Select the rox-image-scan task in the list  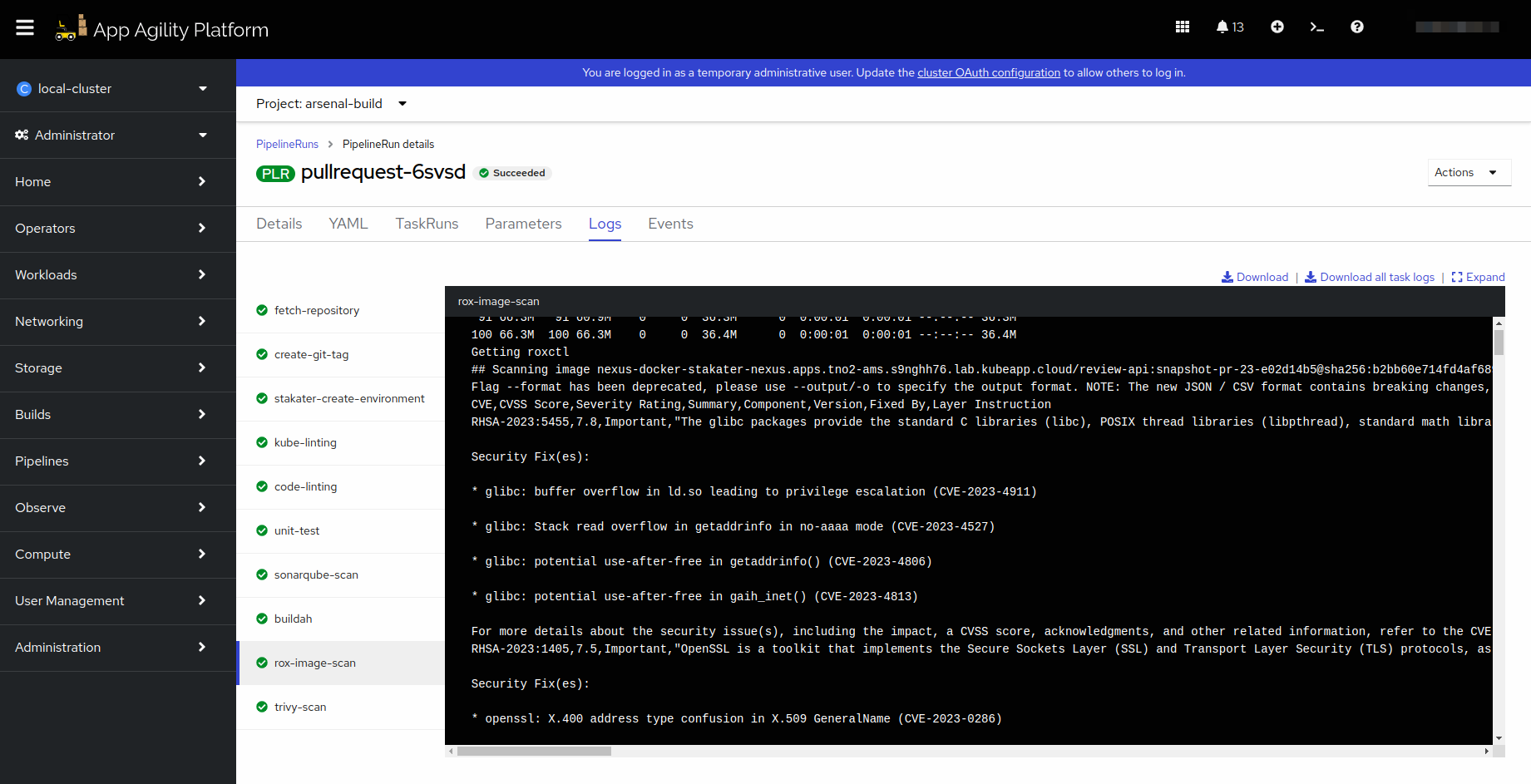[315, 663]
